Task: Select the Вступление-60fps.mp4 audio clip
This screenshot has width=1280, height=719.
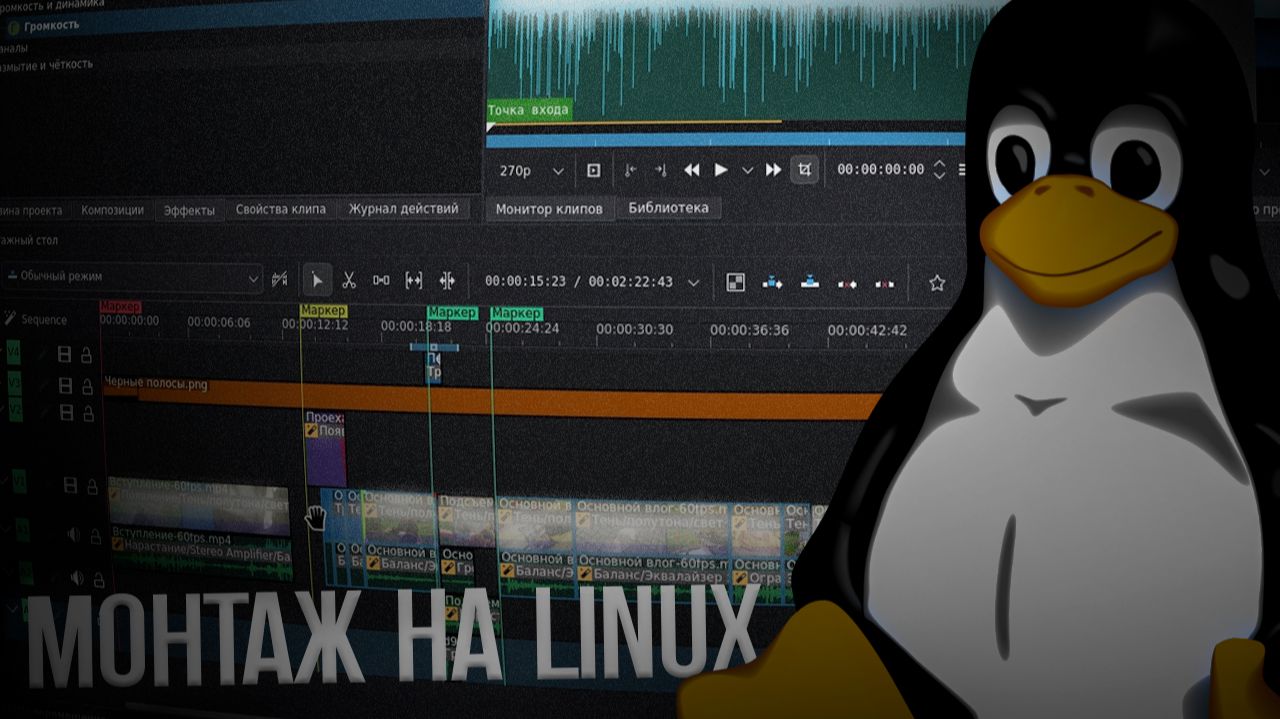Action: click(200, 555)
